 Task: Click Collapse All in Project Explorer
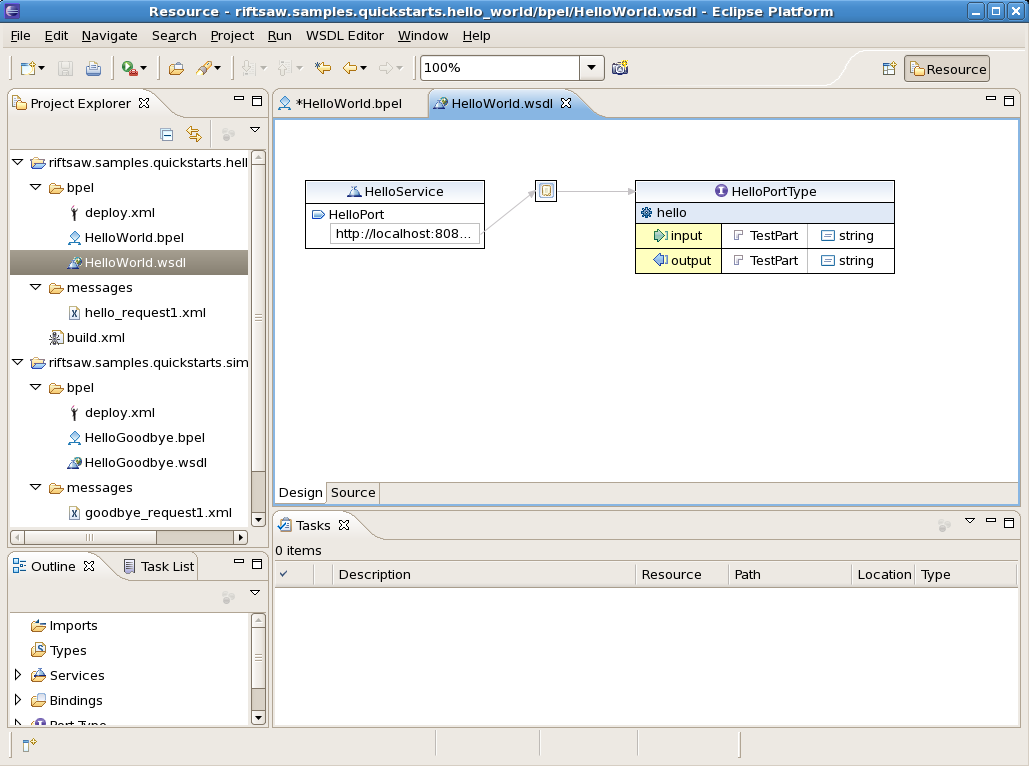[167, 134]
